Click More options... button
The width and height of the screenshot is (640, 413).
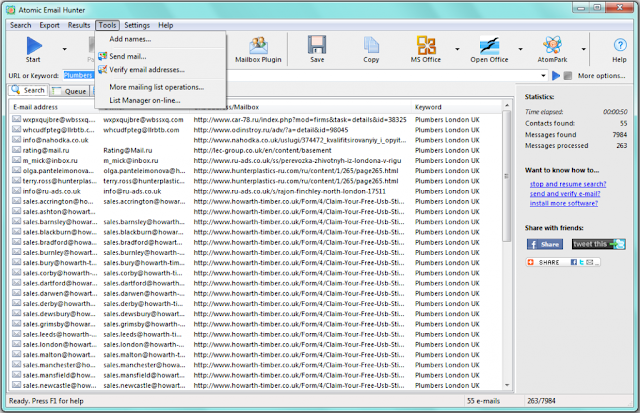coord(601,75)
